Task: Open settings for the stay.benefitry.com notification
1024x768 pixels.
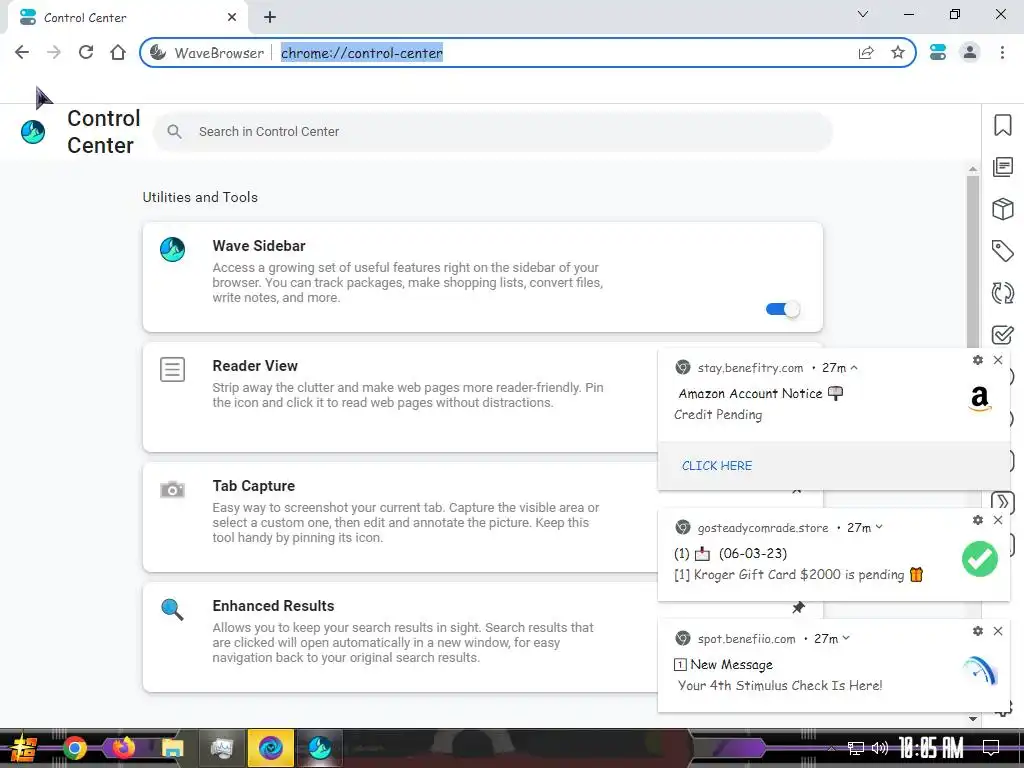Action: [x=978, y=360]
